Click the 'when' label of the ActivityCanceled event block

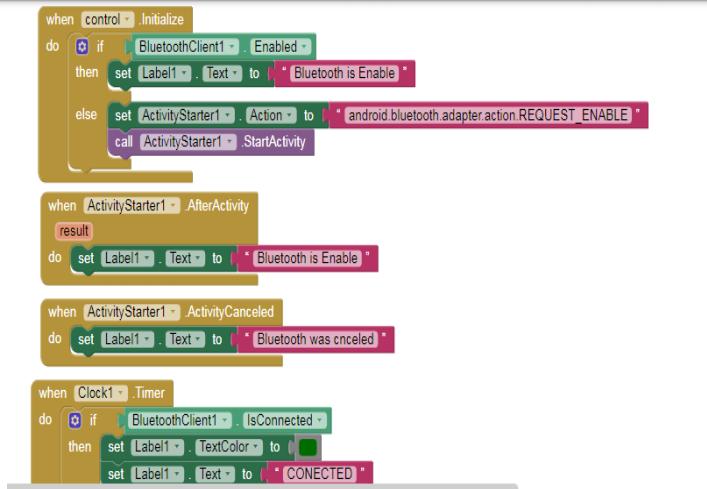coord(62,312)
